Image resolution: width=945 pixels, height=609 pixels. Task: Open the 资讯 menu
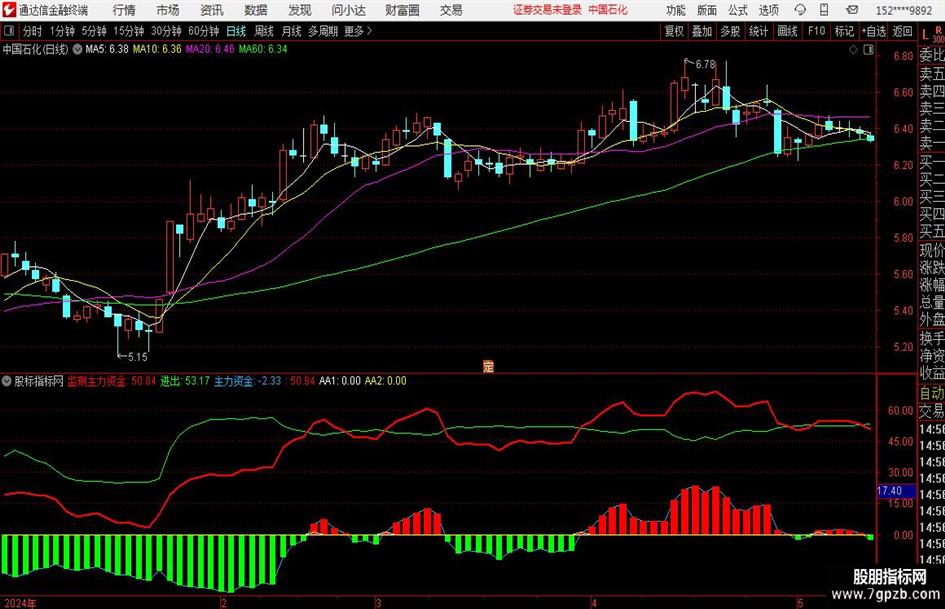tap(212, 10)
